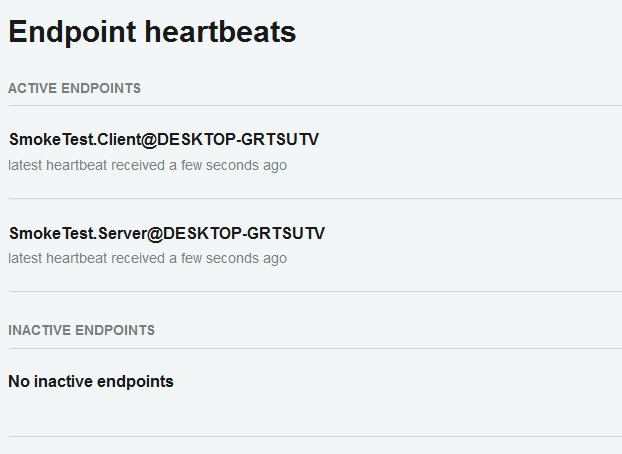Click the DESKTOP-GRTSUTV host in the Client endpoint name
Image resolution: width=622 pixels, height=454 pixels.
tap(238, 139)
